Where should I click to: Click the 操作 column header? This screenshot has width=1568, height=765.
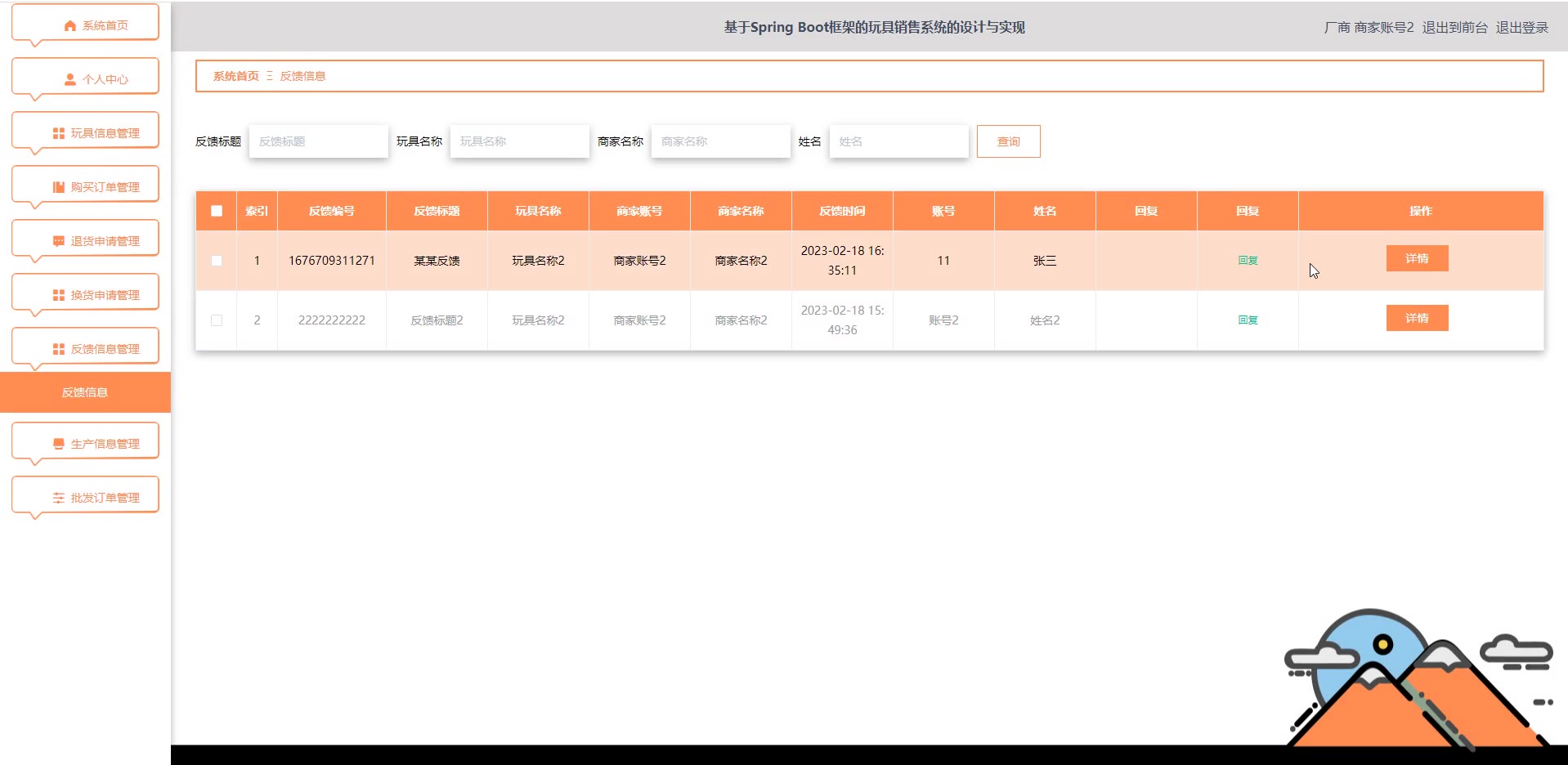click(1421, 211)
